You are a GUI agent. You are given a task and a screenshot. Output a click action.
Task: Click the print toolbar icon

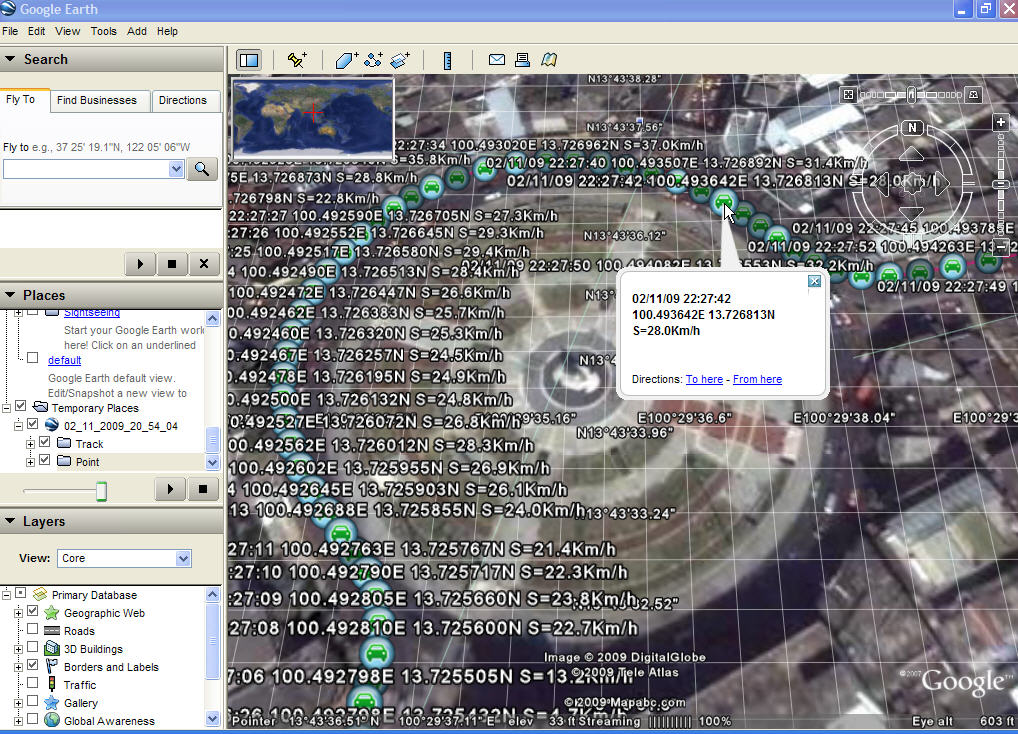[x=522, y=60]
